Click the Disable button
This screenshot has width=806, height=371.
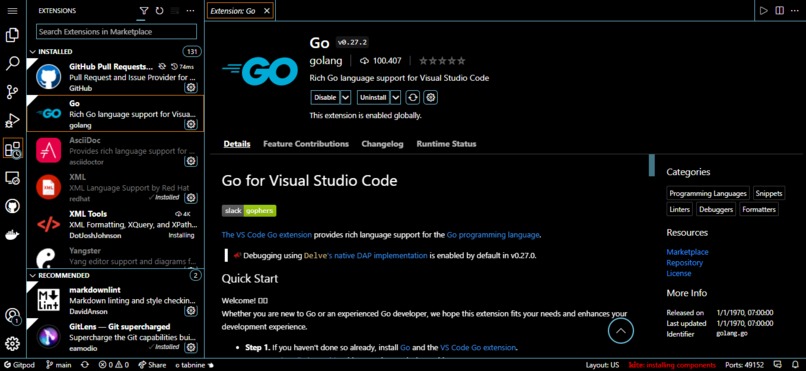[x=325, y=97]
